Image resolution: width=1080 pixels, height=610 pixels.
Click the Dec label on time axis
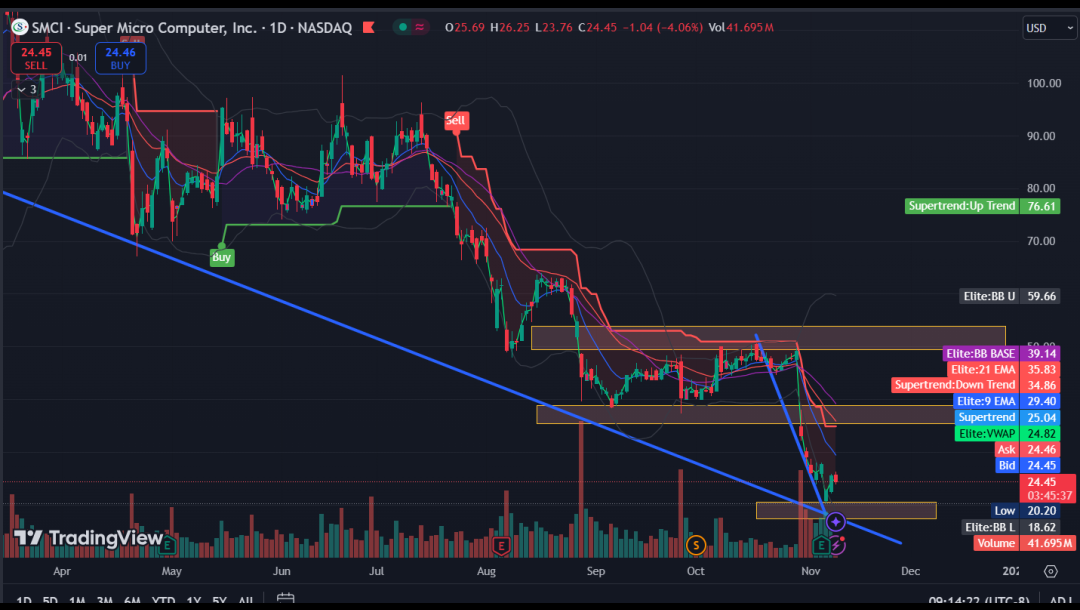coord(911,571)
